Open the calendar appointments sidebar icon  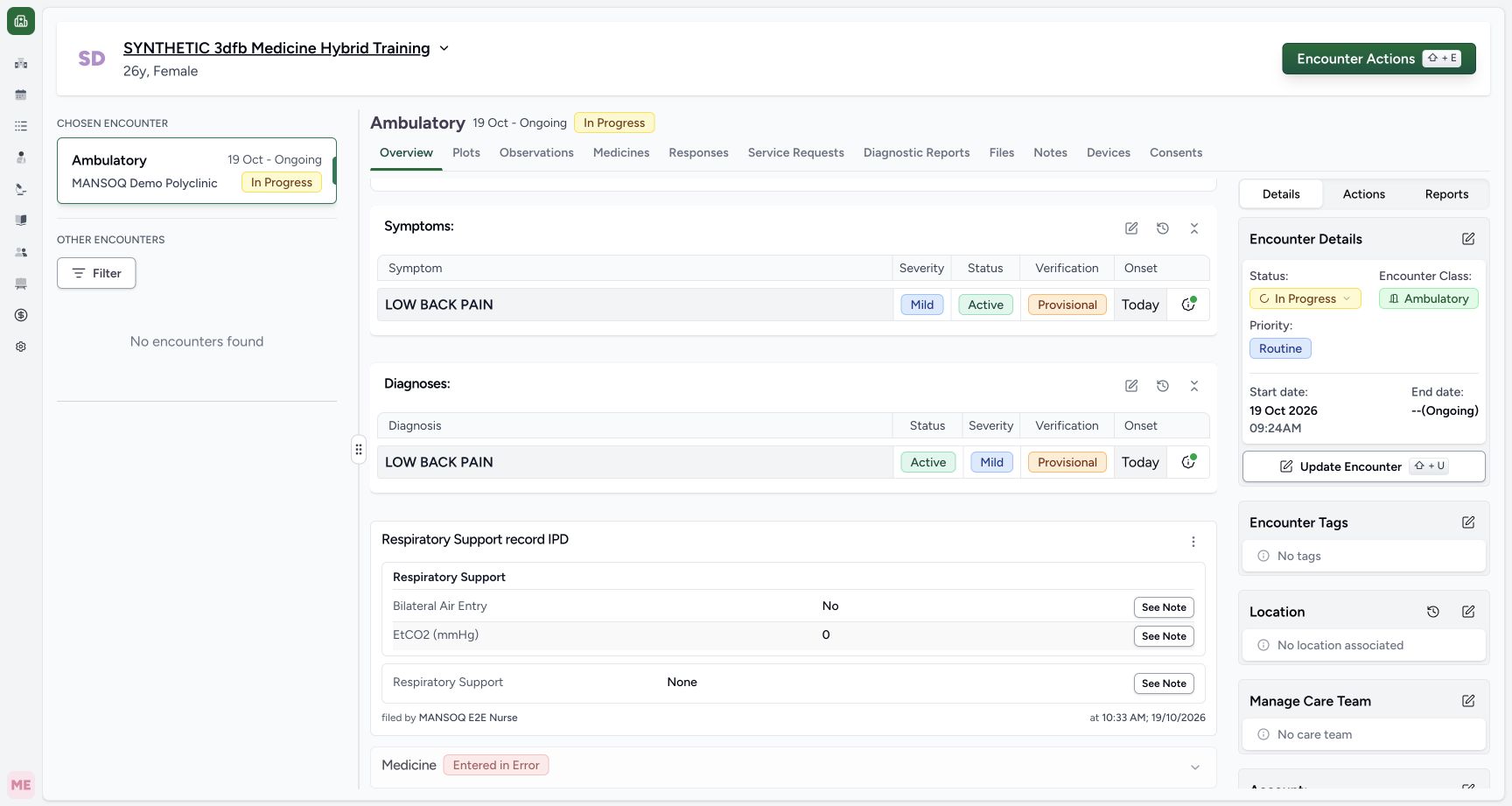[x=21, y=95]
